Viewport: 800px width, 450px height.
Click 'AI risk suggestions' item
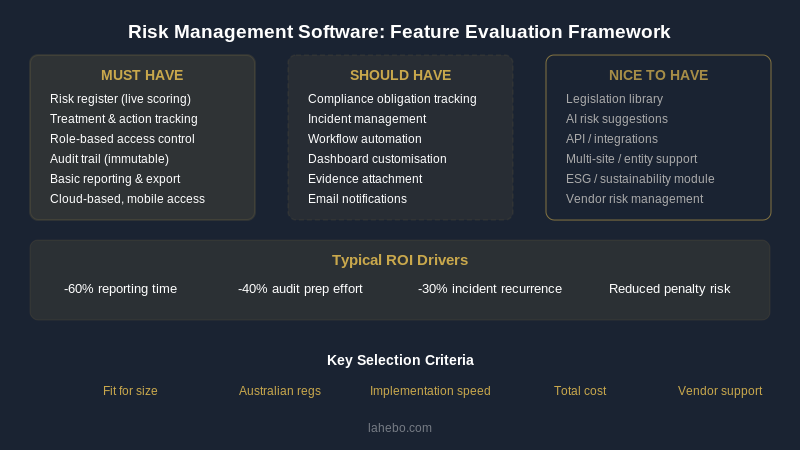point(616,119)
